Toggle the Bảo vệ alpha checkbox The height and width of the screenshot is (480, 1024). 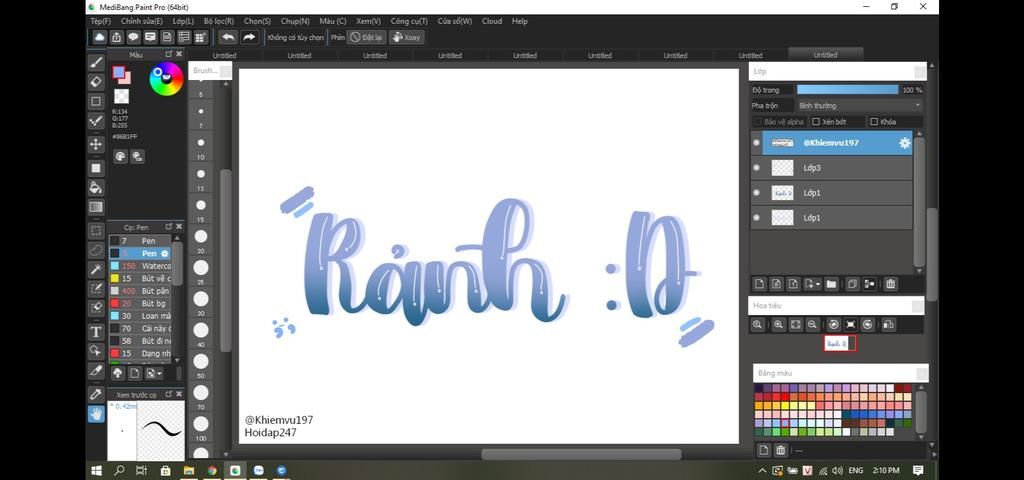[x=758, y=122]
